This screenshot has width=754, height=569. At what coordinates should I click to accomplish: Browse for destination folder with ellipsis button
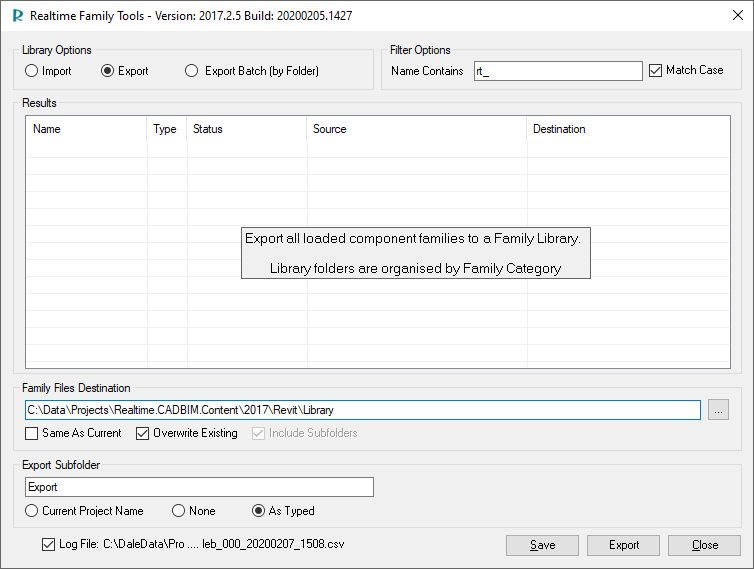pos(718,410)
